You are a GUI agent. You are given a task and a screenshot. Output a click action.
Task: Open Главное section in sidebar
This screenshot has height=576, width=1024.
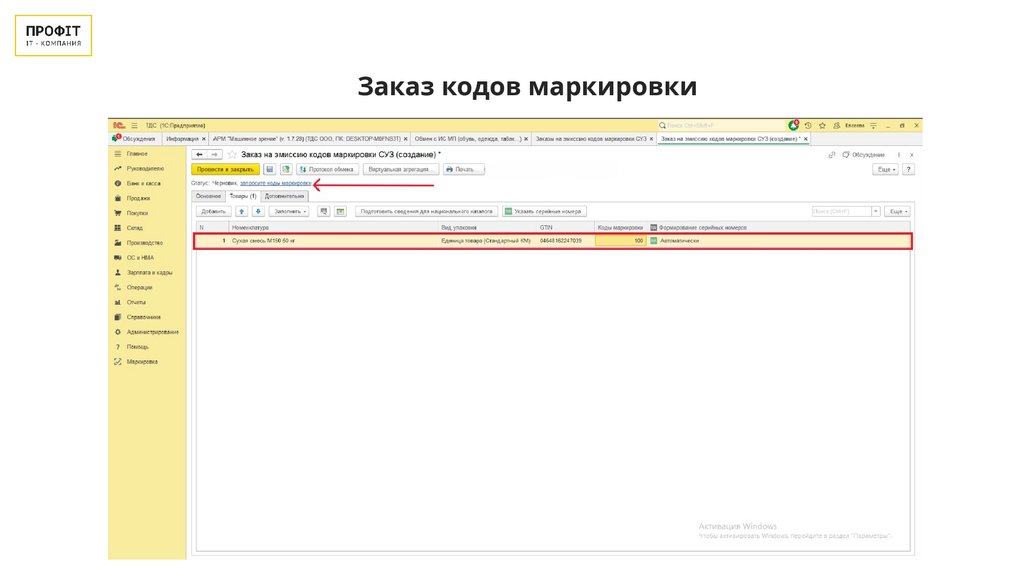click(x=137, y=154)
